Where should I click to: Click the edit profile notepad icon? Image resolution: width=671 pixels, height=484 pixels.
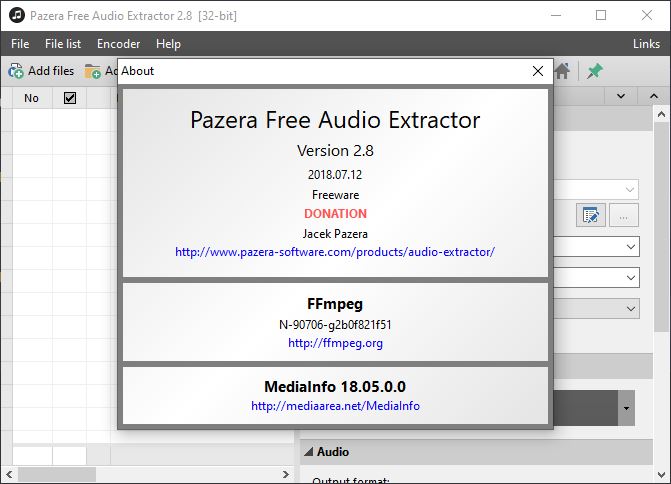(x=591, y=215)
